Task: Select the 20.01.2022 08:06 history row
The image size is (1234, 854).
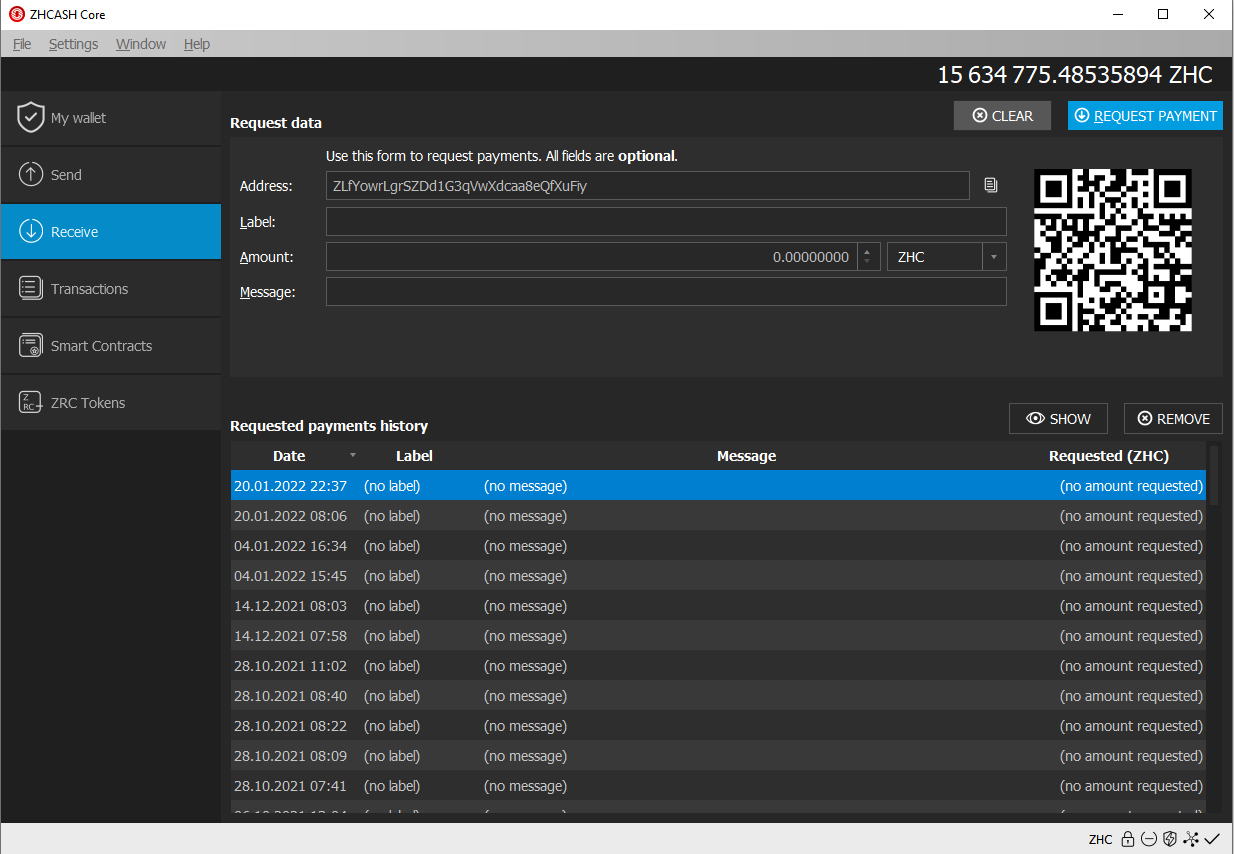Action: pos(718,516)
